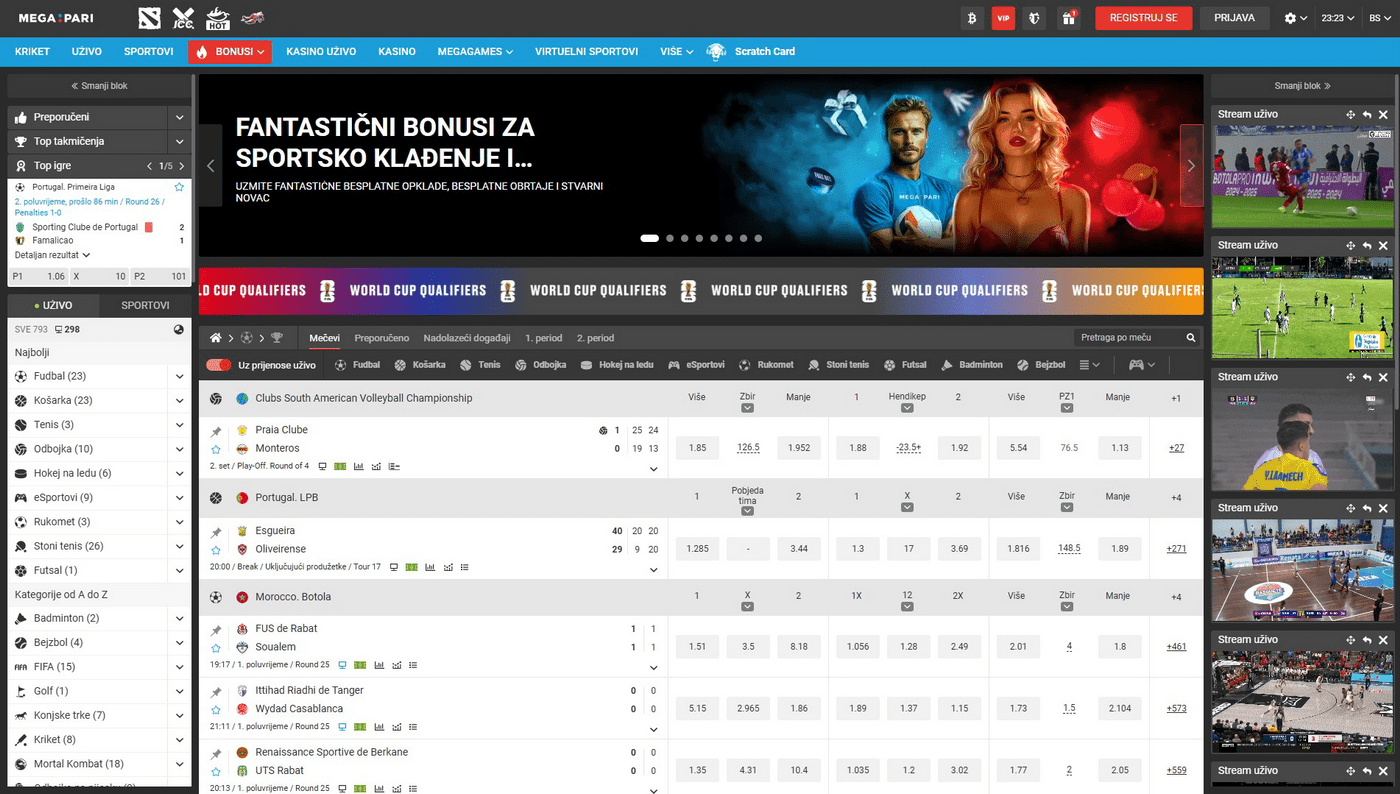Toggle the 'Uz prijenose uživo' switch
1400x794 pixels.
(218, 365)
